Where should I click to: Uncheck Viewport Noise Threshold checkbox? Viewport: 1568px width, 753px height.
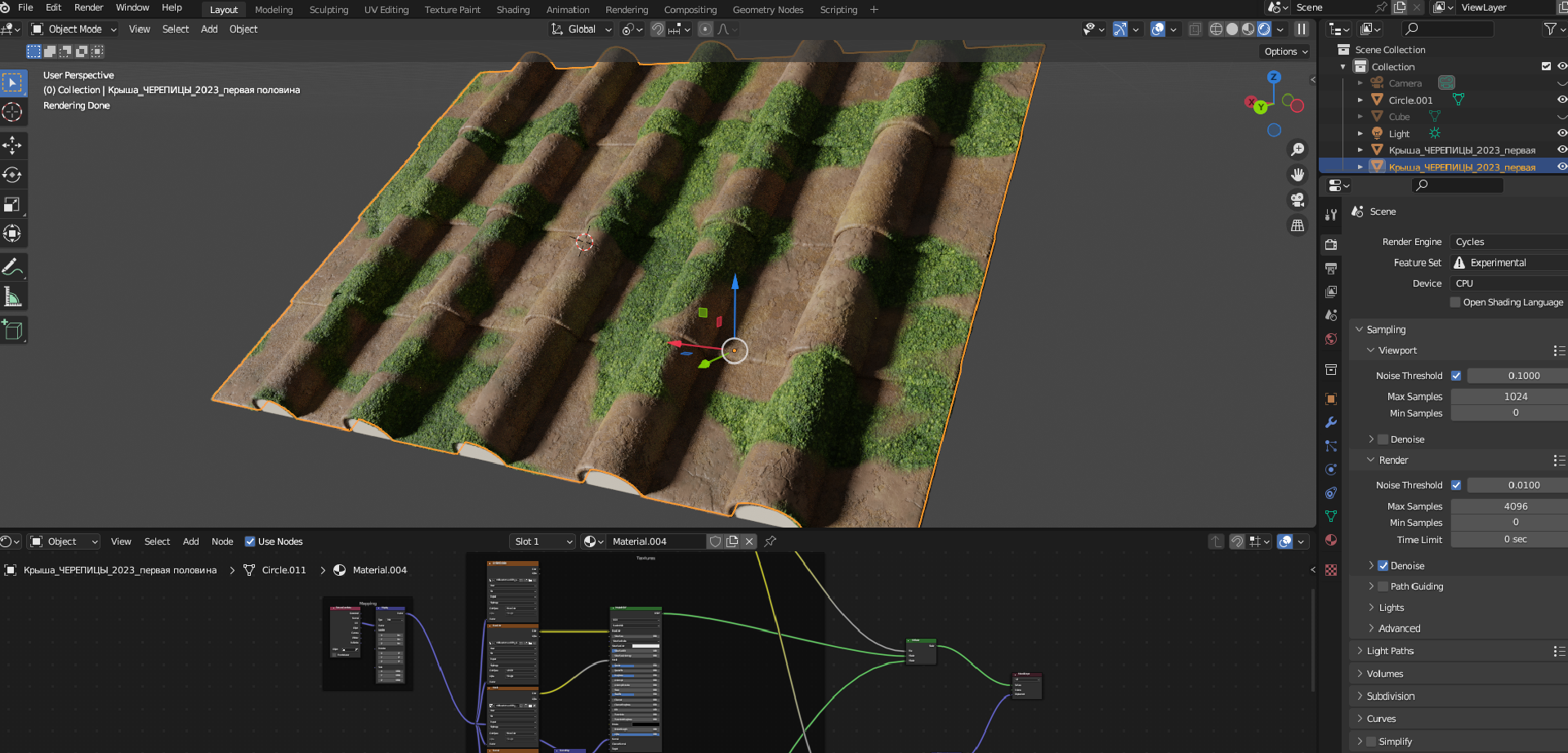[x=1456, y=376]
